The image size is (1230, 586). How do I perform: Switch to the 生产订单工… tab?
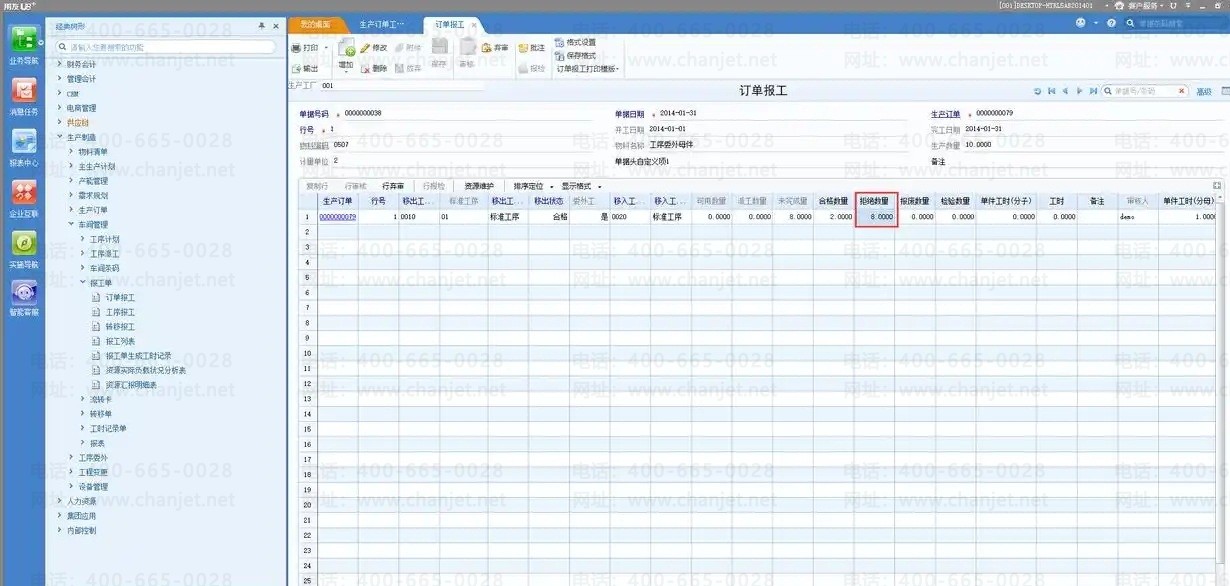tap(382, 24)
